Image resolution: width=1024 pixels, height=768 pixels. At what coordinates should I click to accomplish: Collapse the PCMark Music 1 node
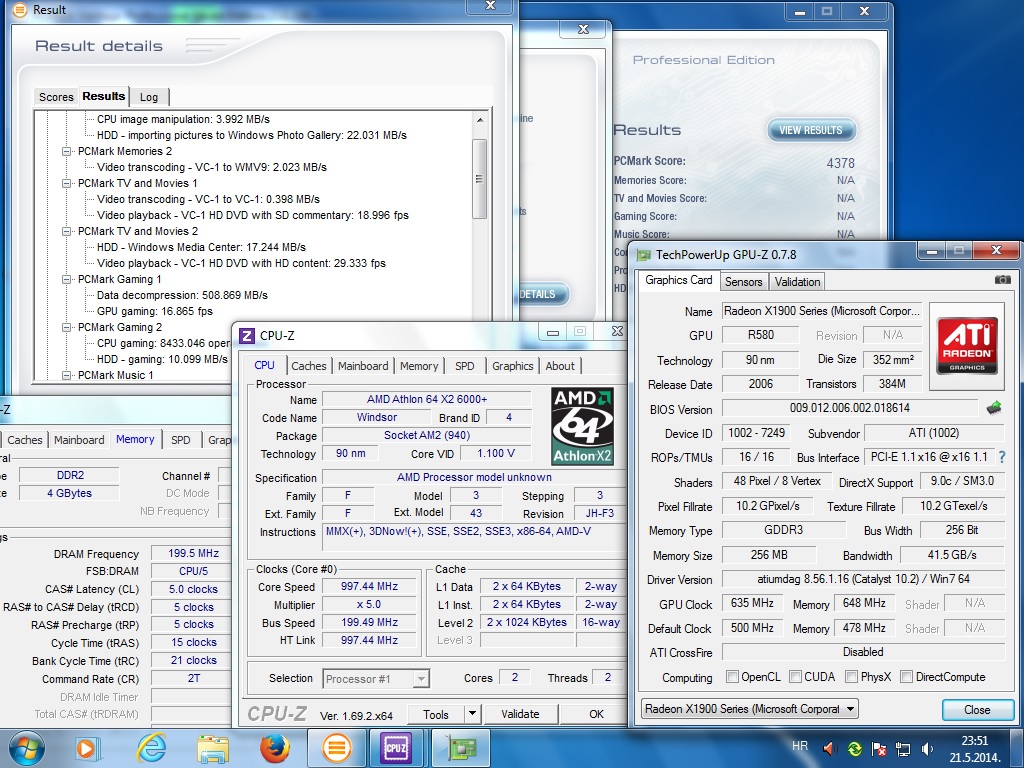[66, 375]
